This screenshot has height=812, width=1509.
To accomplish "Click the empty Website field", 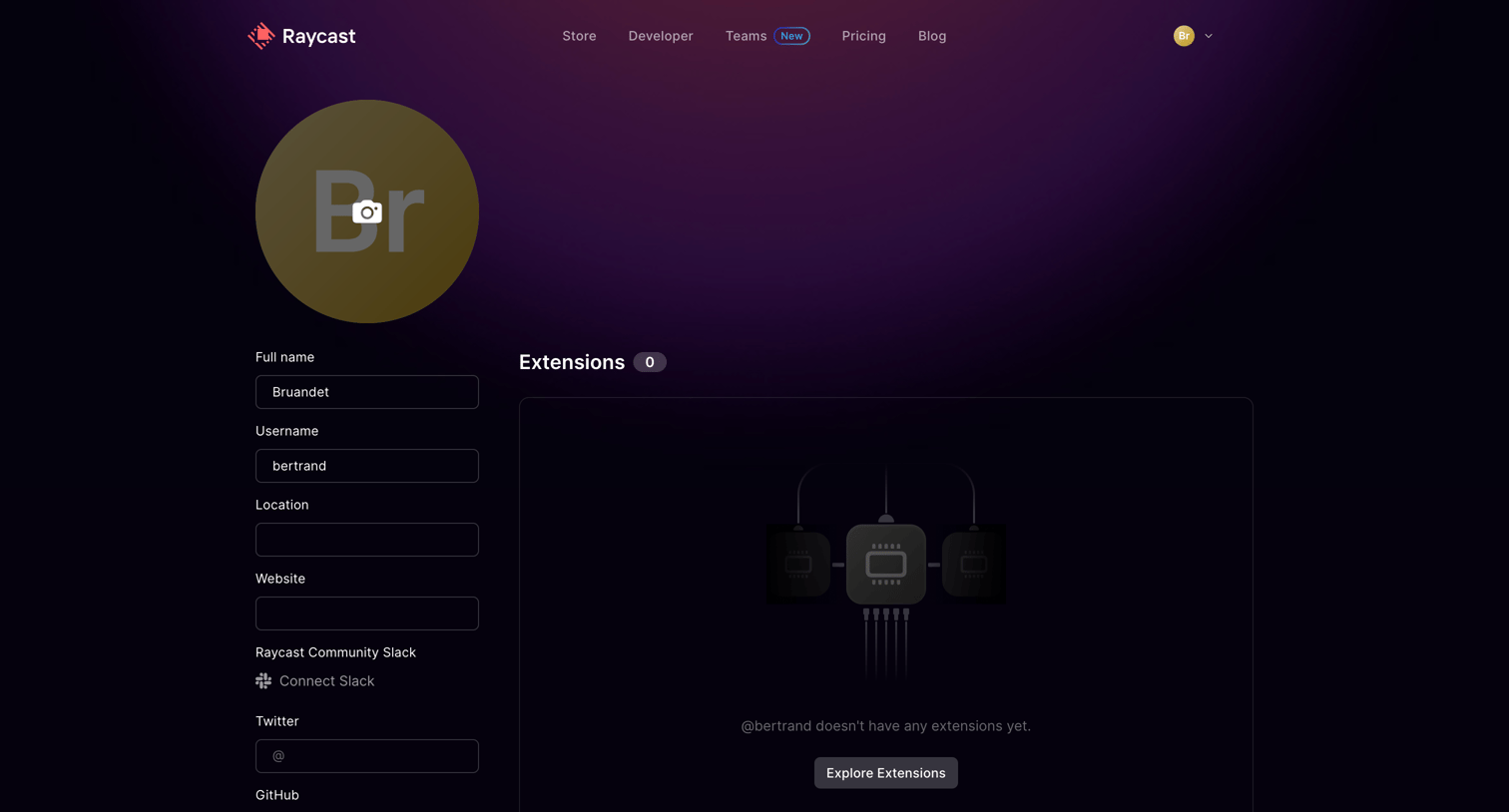I will (367, 613).
